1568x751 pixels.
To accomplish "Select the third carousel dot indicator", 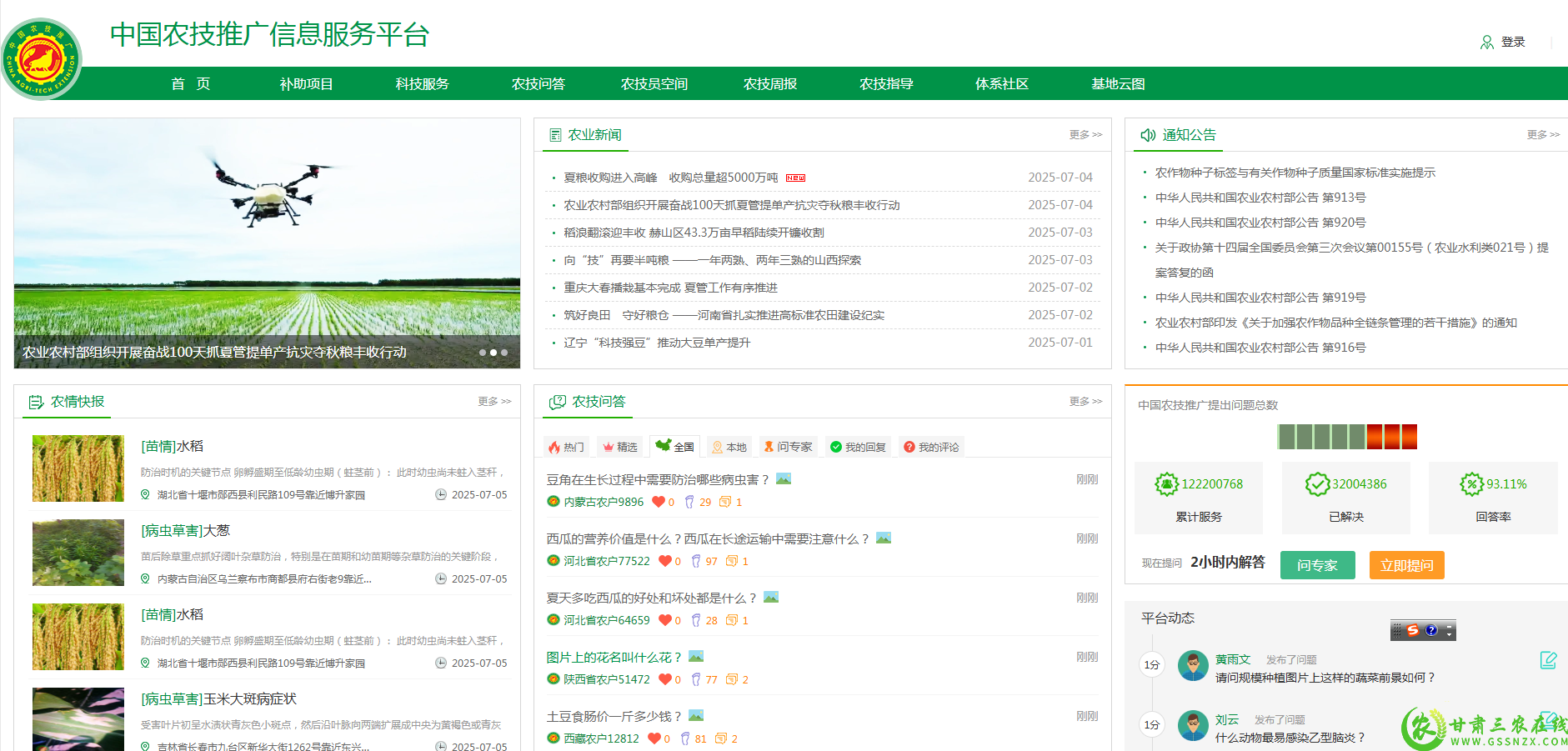I will click(504, 353).
